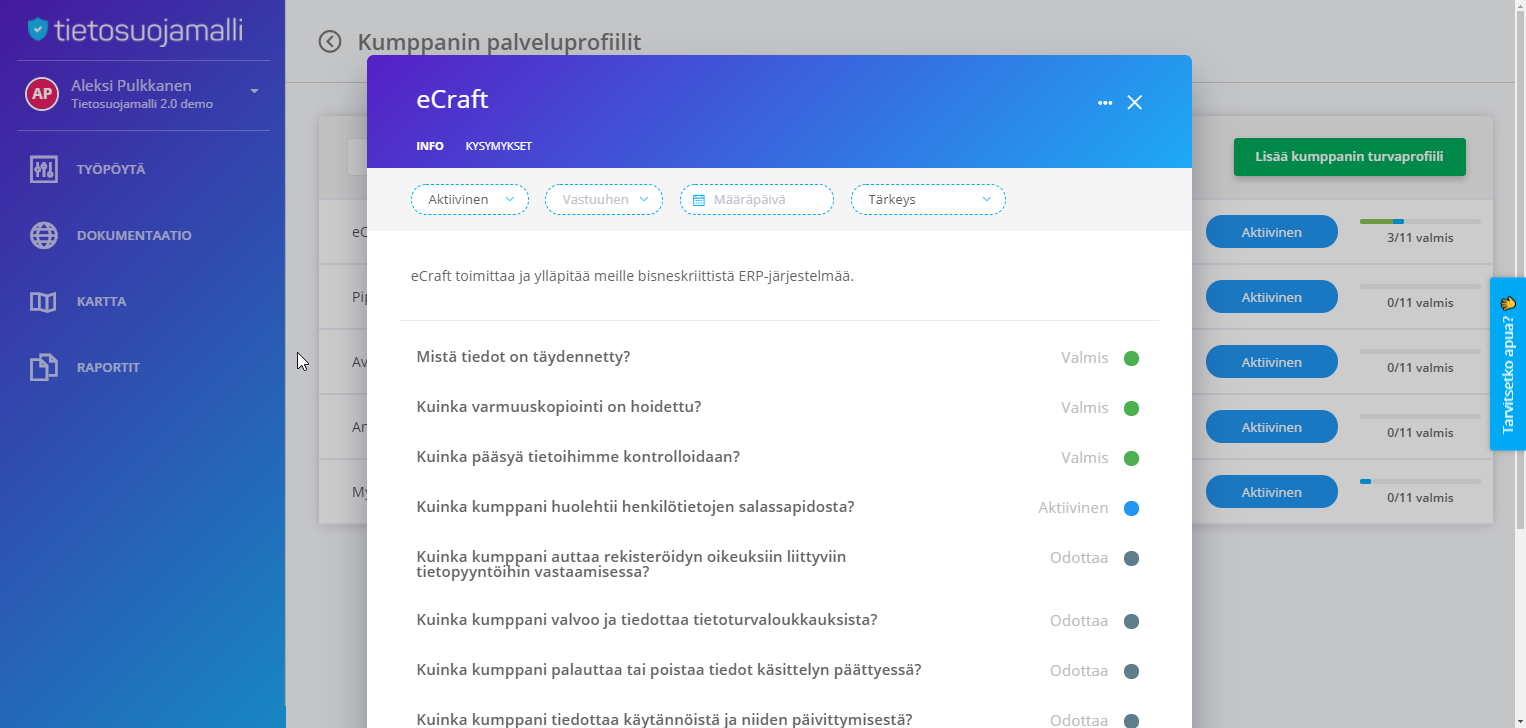The width and height of the screenshot is (1526, 728).
Task: Go back using the arrow beside Kumppanin palveluprofiilit
Action: (330, 41)
